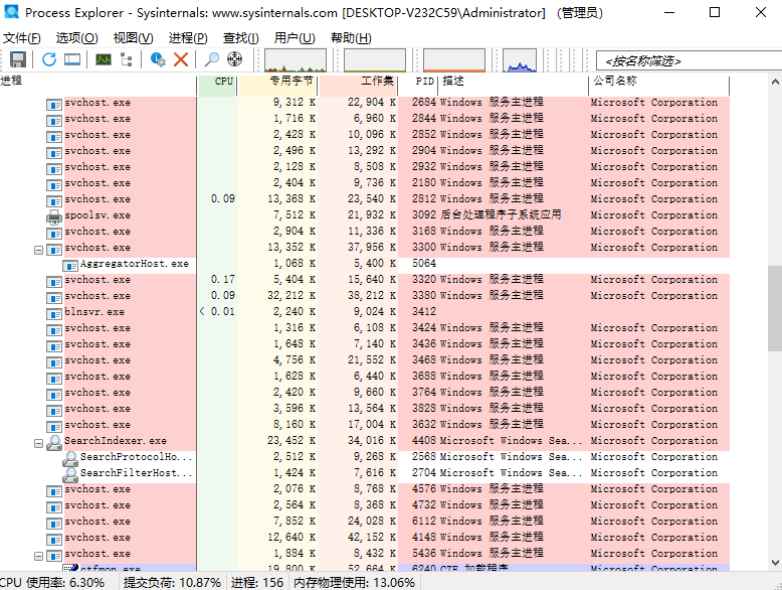This screenshot has width=782, height=590.
Task: Click the red X Kill Process icon
Action: pyautogui.click(x=181, y=60)
